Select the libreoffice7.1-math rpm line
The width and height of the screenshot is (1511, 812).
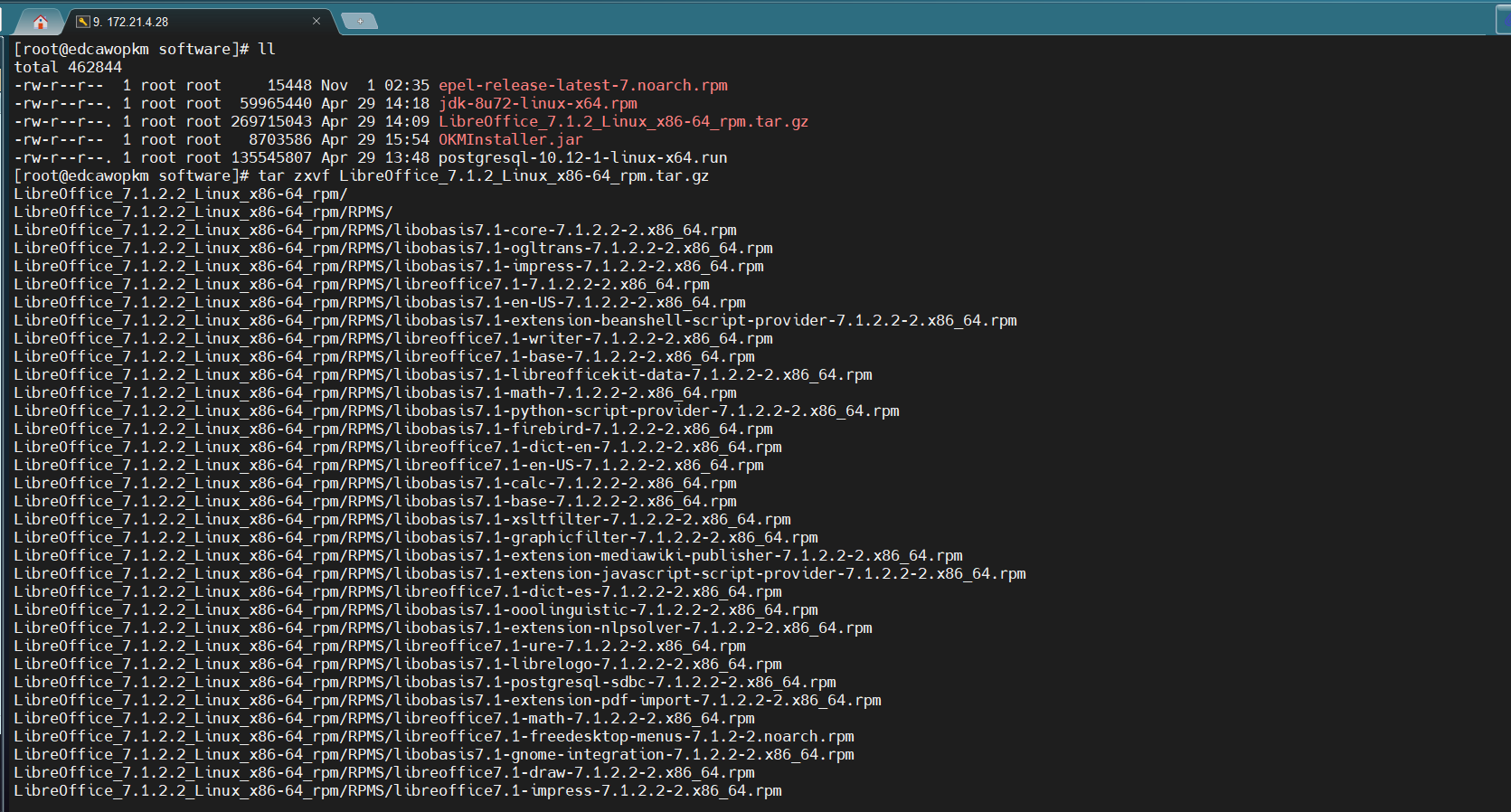[x=384, y=718]
